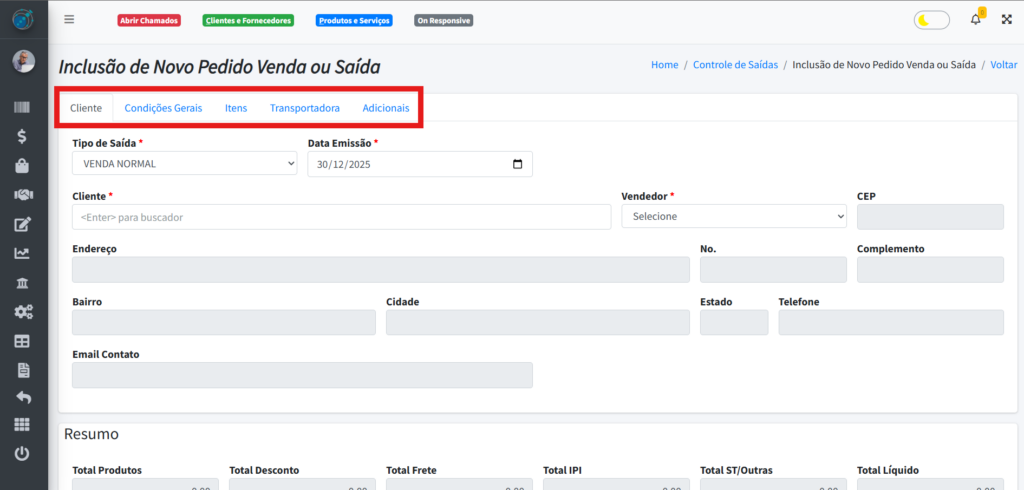Click the power logout icon
The image size is (1024, 490).
pyautogui.click(x=22, y=454)
